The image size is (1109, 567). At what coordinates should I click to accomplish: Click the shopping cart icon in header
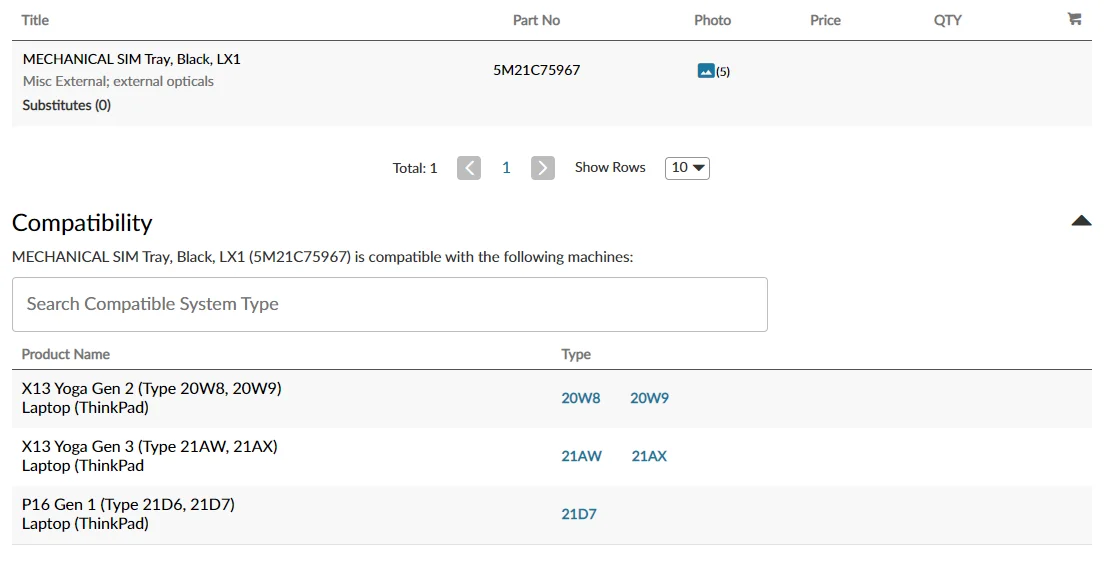(1074, 19)
